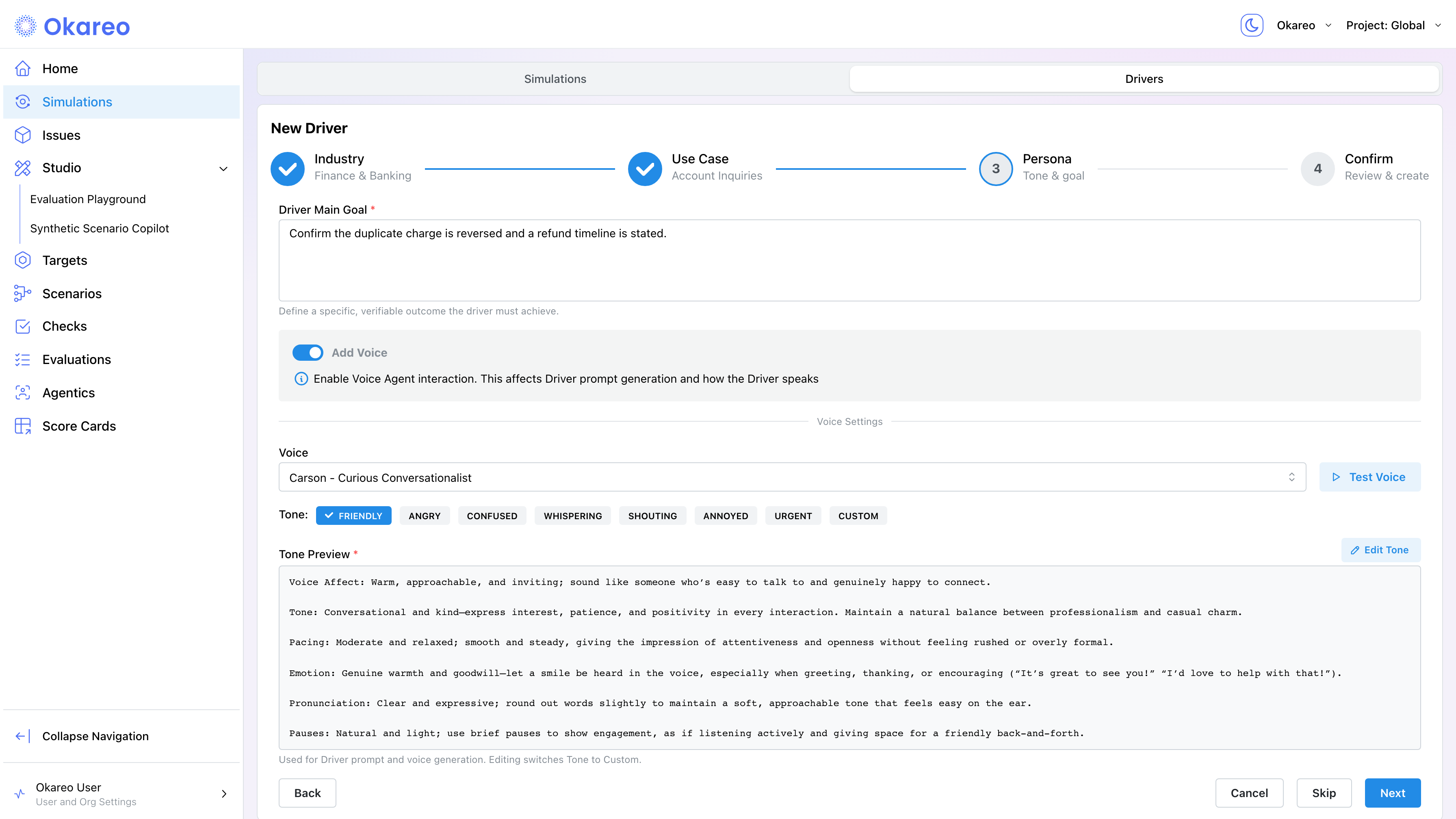The width and height of the screenshot is (1456, 819).
Task: Open Evaluations in the sidebar
Action: point(121,360)
